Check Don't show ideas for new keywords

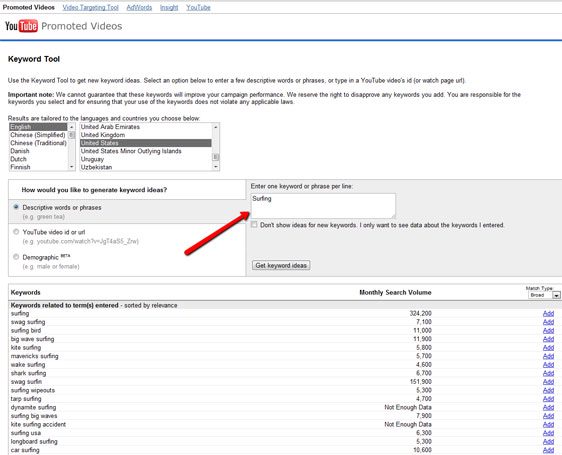[254, 225]
